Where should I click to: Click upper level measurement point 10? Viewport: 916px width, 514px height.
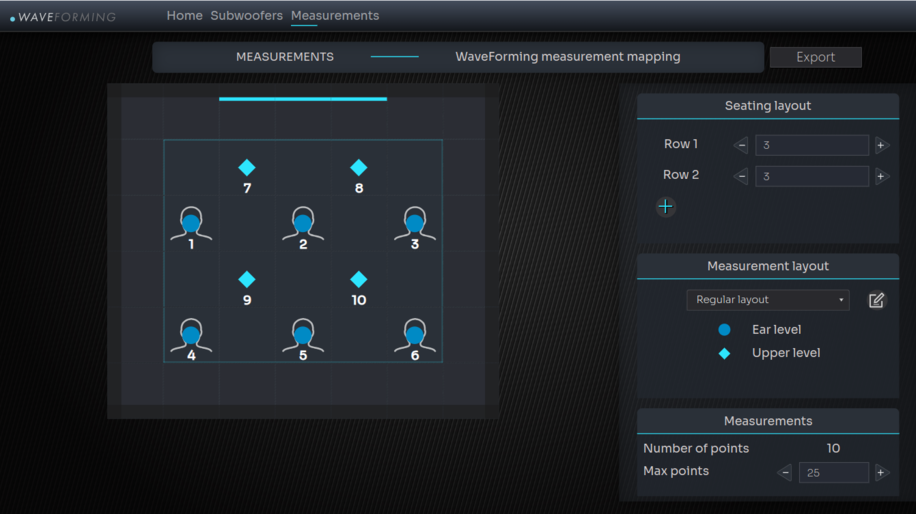359,280
